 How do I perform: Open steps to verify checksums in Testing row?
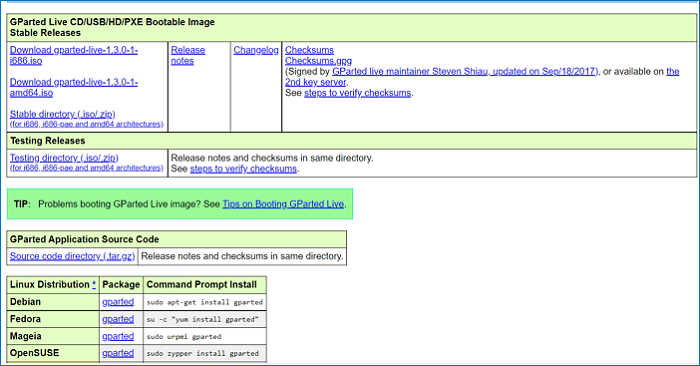point(243,169)
